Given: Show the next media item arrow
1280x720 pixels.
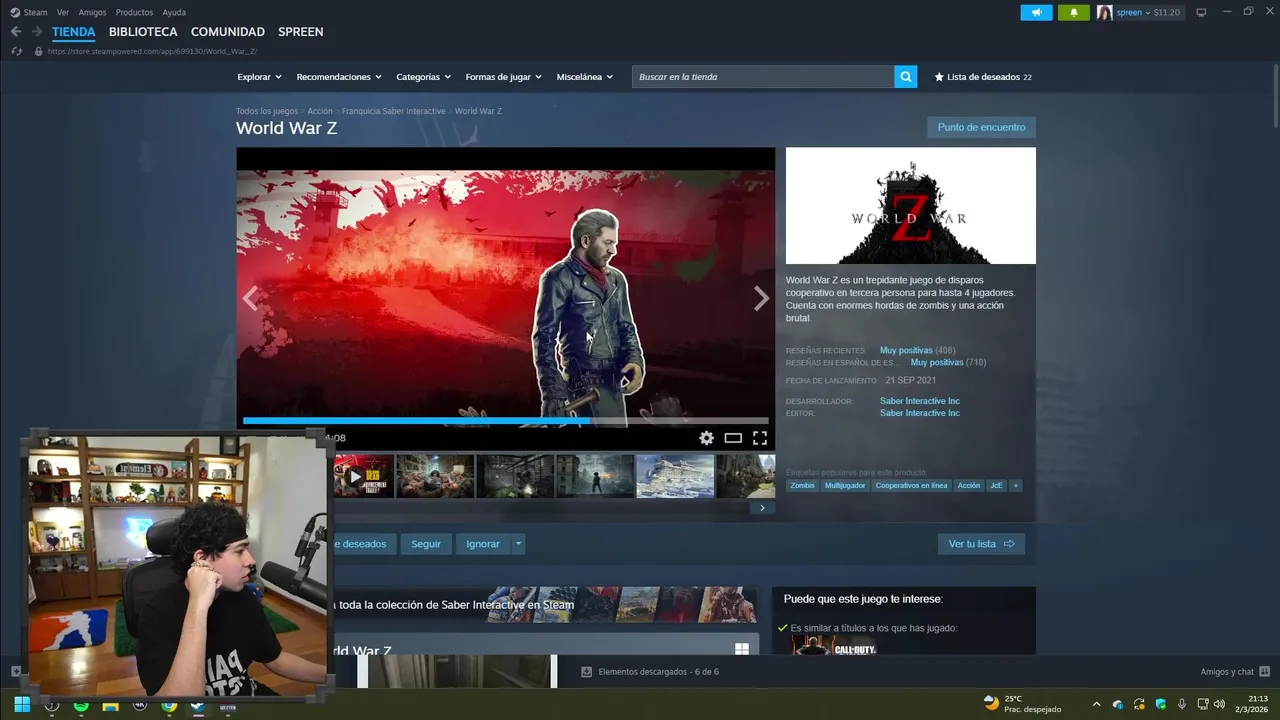Looking at the screenshot, I should [x=761, y=298].
